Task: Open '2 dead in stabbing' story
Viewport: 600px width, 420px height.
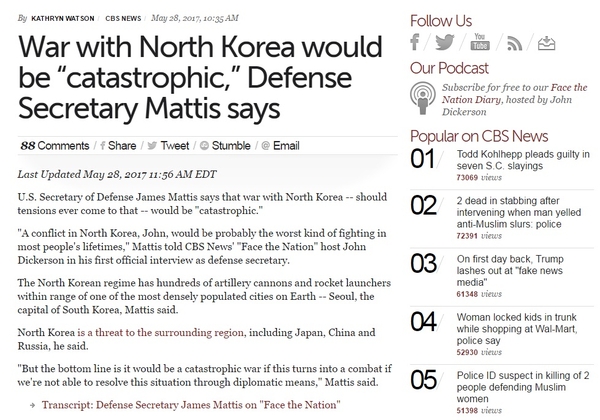Action: pyautogui.click(x=518, y=212)
